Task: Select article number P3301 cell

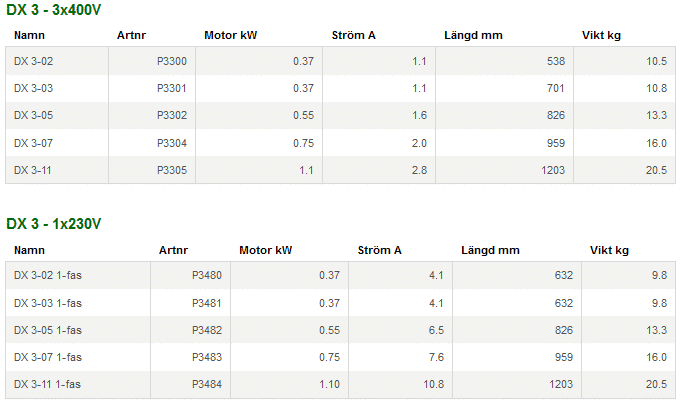Action: 172,89
